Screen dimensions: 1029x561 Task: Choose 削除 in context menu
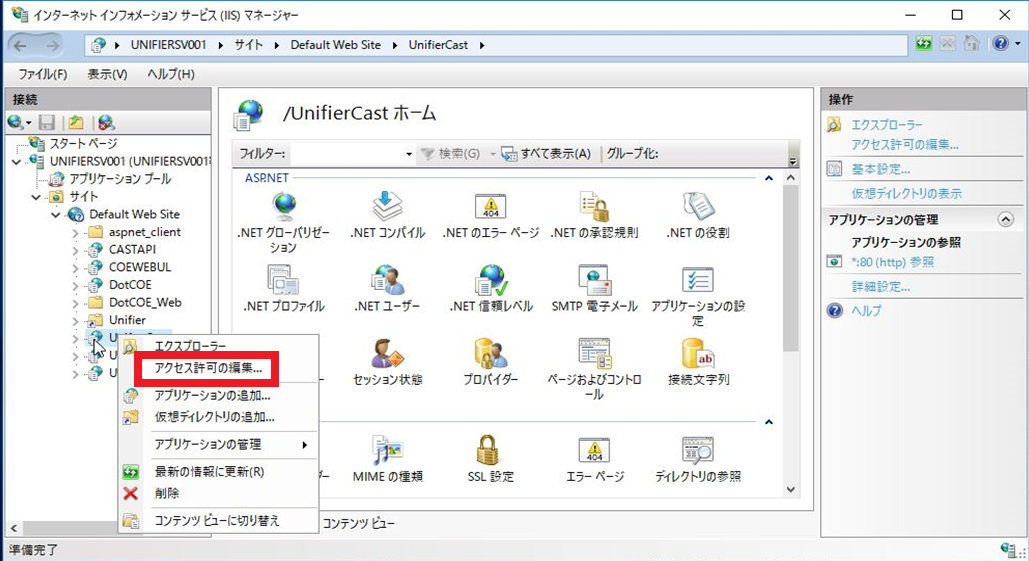(167, 493)
